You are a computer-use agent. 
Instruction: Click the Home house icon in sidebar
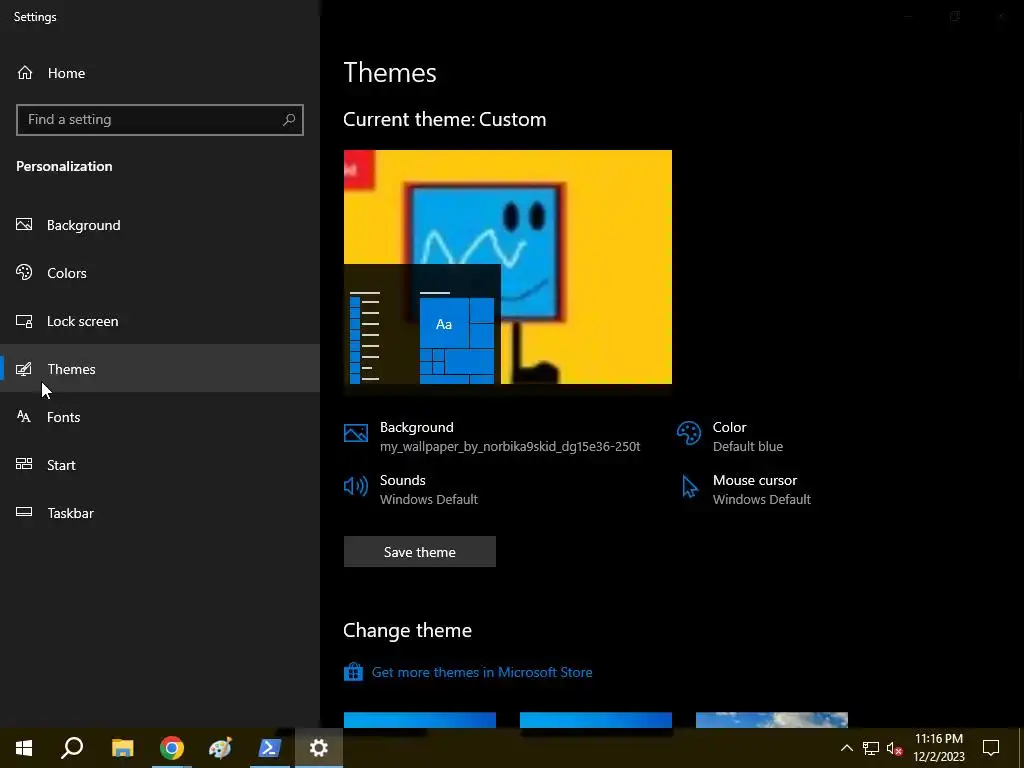(x=25, y=72)
